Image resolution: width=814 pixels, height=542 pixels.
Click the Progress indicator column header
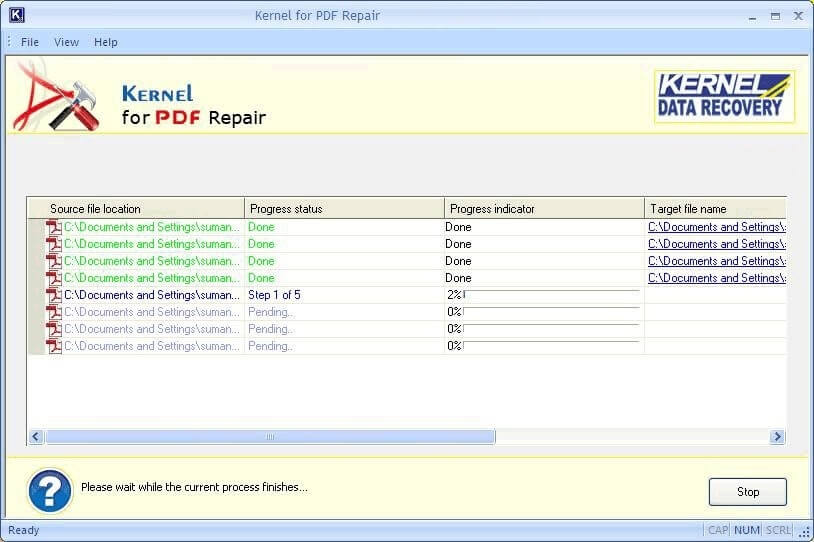544,209
